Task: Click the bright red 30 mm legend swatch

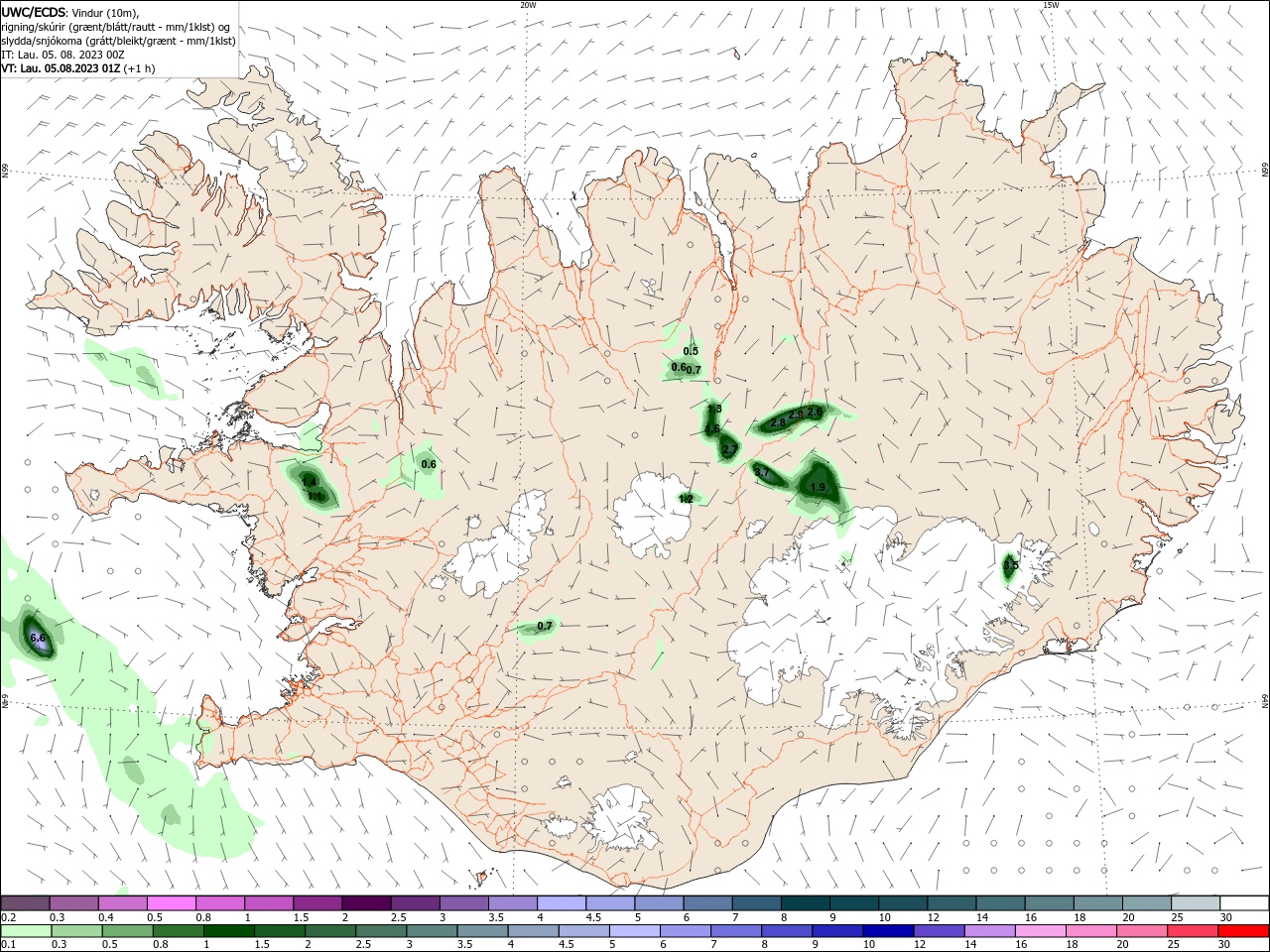Action: coord(1244,931)
